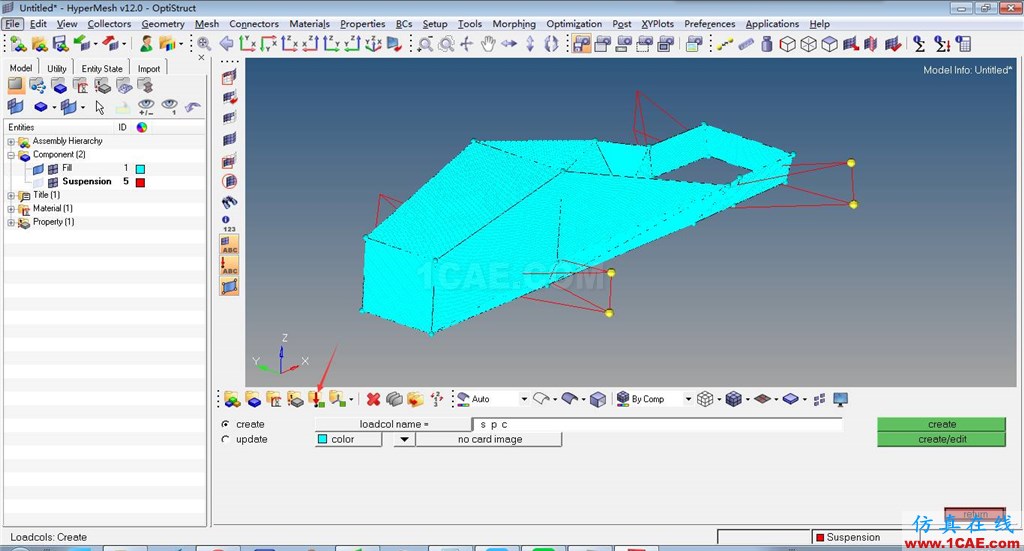Viewport: 1024px width, 551px height.
Task: Open the Auto geometry color dropdown
Action: pos(524,399)
